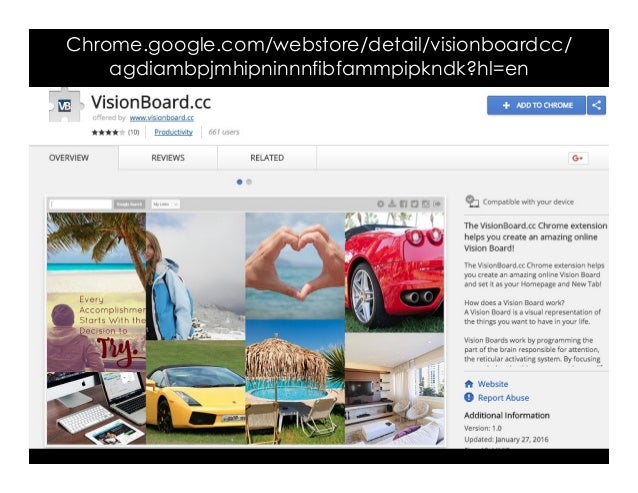638x493 pixels.
Task: Select the second carousel dot indicator
Action: pyautogui.click(x=249, y=182)
